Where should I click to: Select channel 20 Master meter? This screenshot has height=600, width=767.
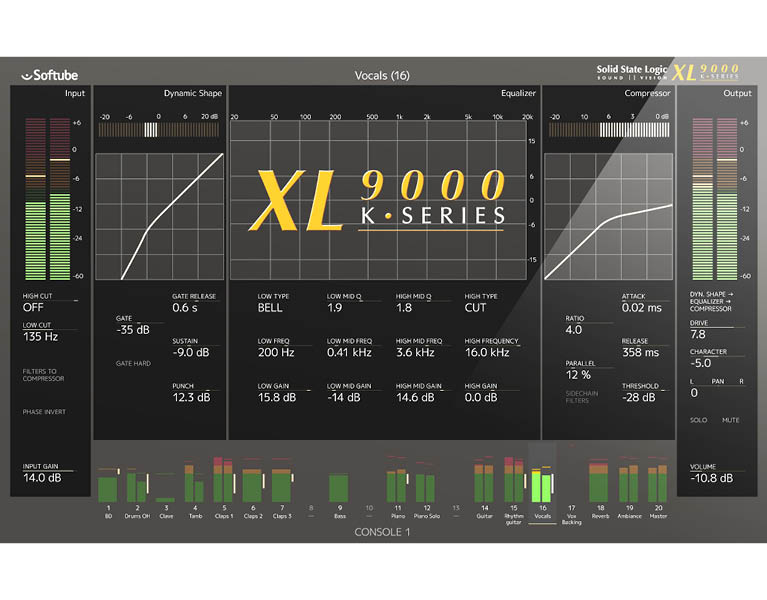coord(657,480)
